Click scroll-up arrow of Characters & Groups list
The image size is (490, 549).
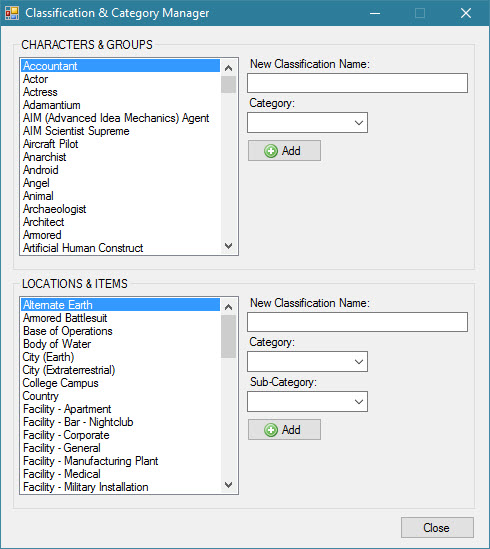[x=228, y=68]
